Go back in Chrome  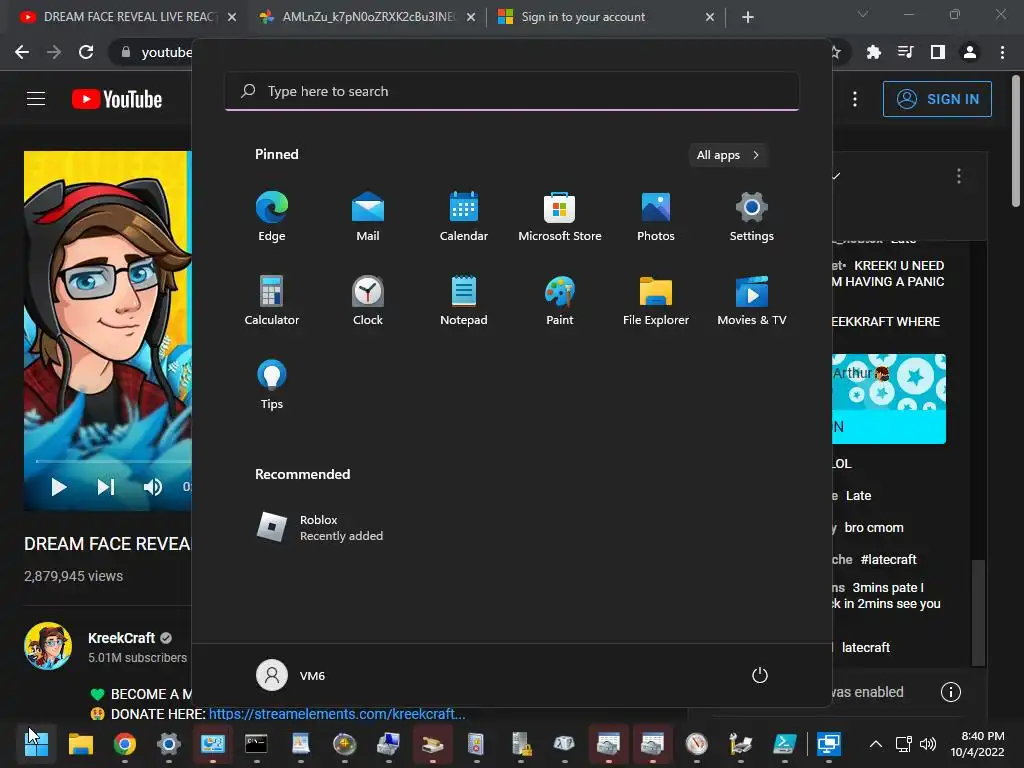click(22, 52)
